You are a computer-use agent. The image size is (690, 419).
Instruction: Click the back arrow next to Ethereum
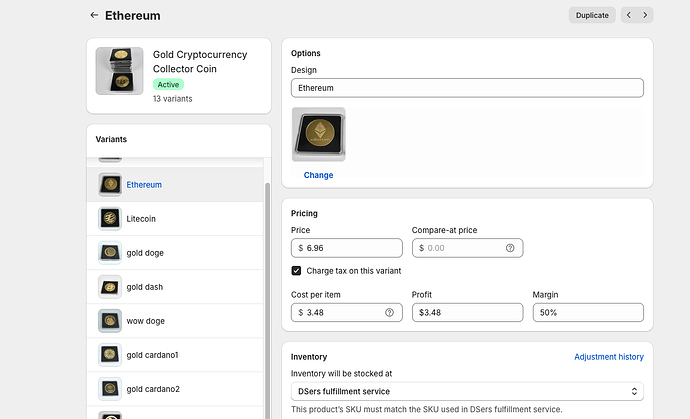pos(94,15)
